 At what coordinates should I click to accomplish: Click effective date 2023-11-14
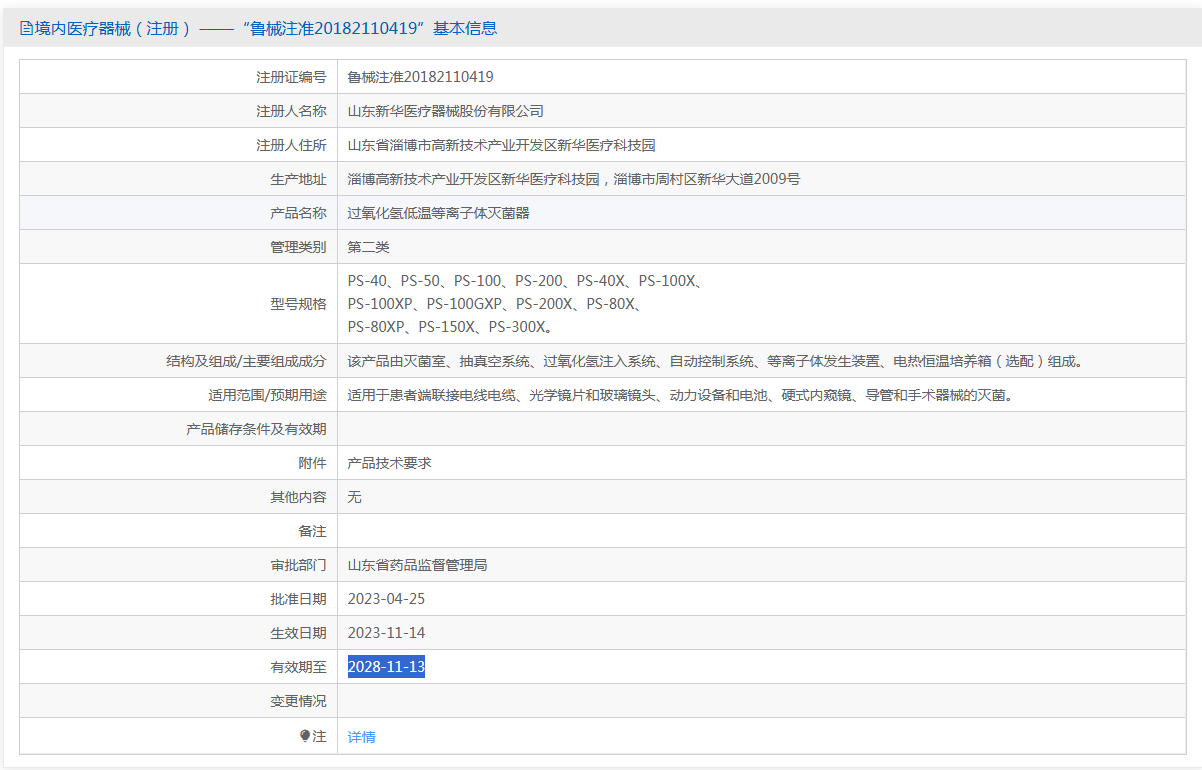[x=386, y=633]
